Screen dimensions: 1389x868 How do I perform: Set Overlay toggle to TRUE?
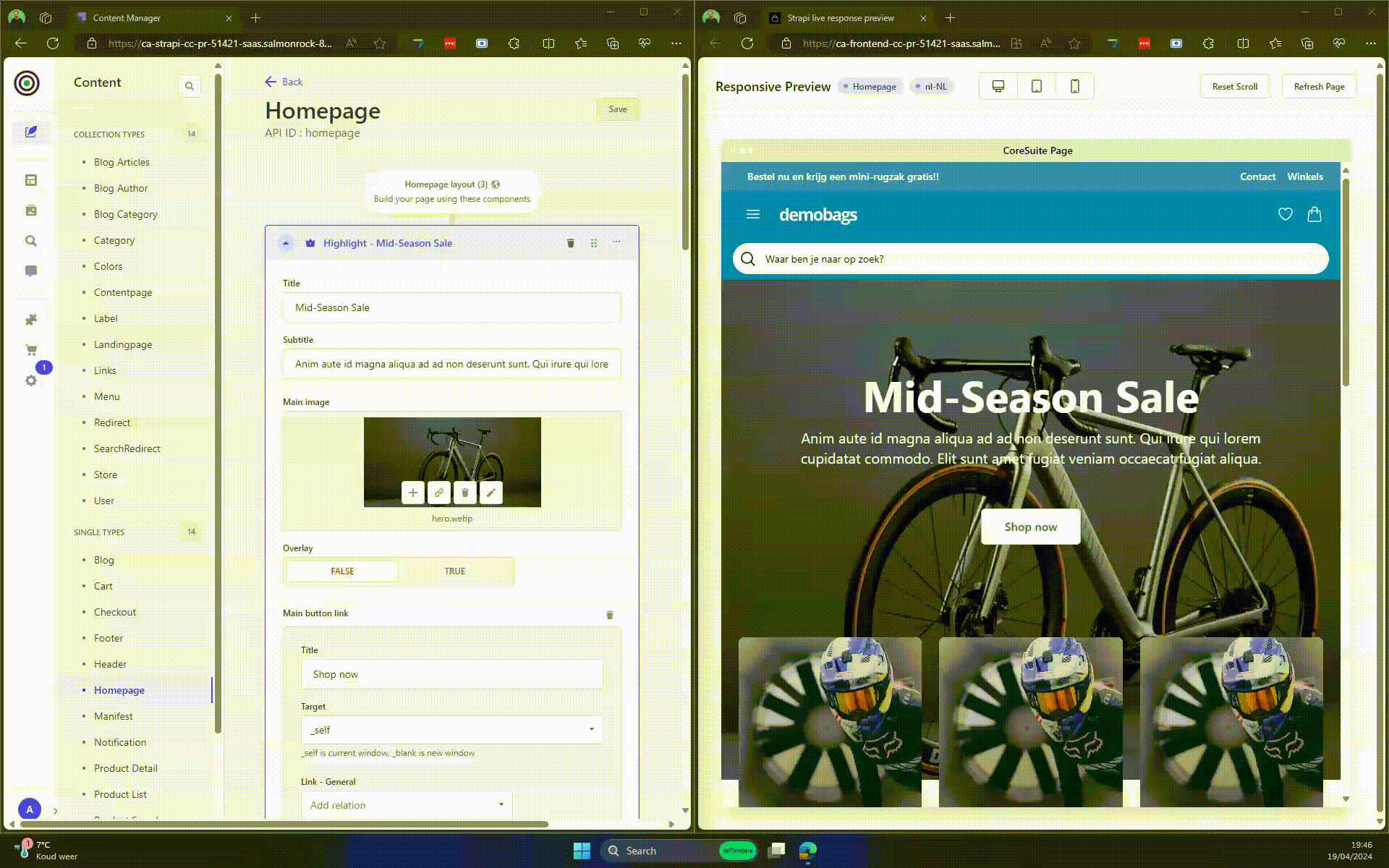(455, 571)
